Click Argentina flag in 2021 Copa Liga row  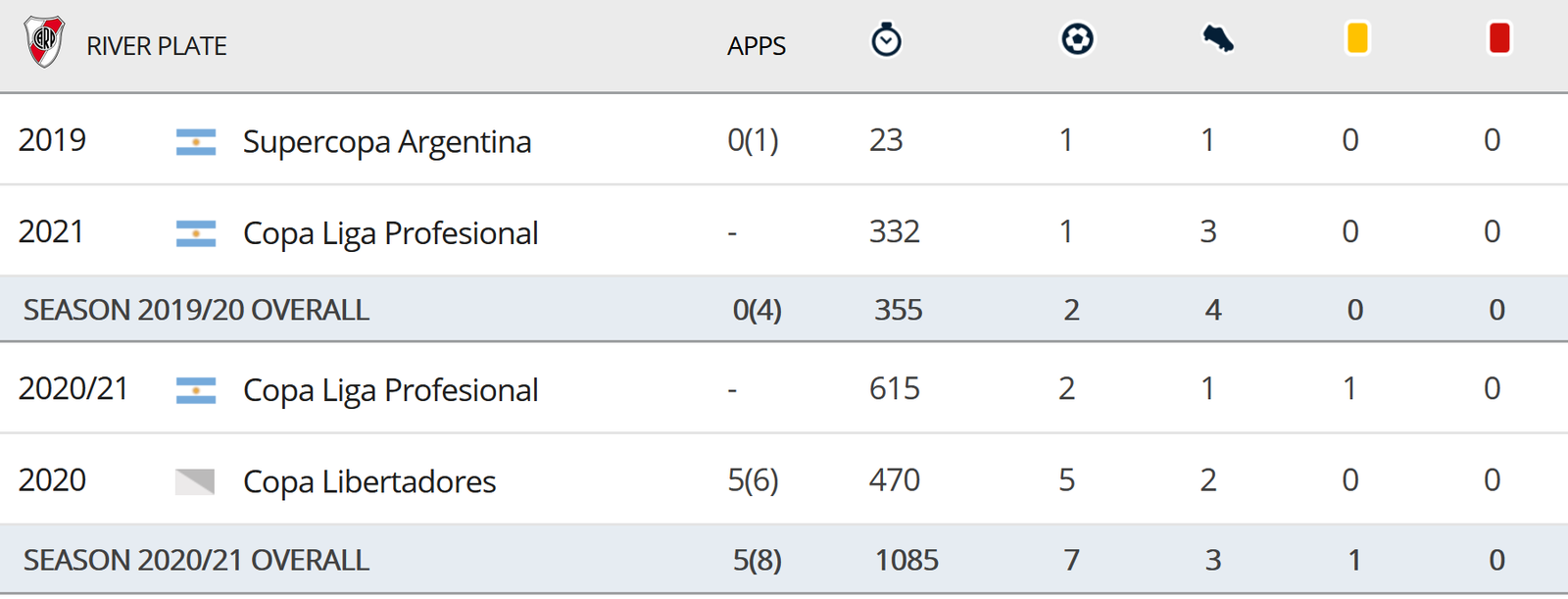pyautogui.click(x=196, y=233)
